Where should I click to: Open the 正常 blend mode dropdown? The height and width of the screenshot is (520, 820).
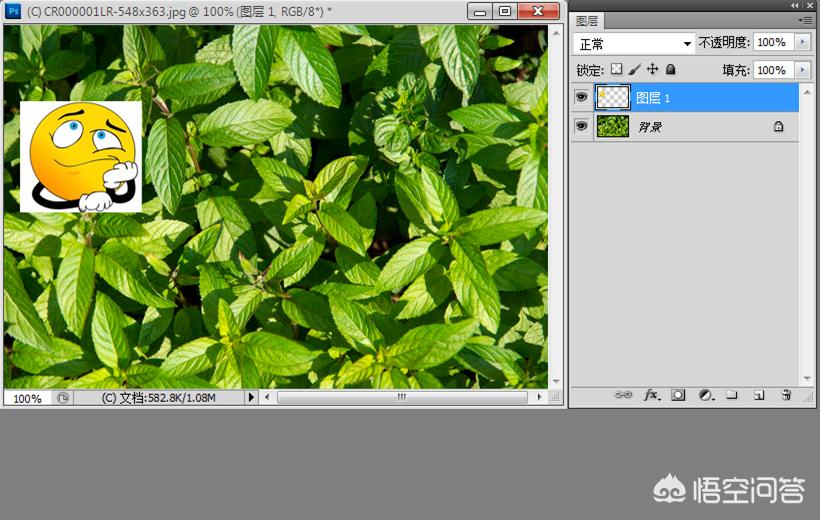634,43
